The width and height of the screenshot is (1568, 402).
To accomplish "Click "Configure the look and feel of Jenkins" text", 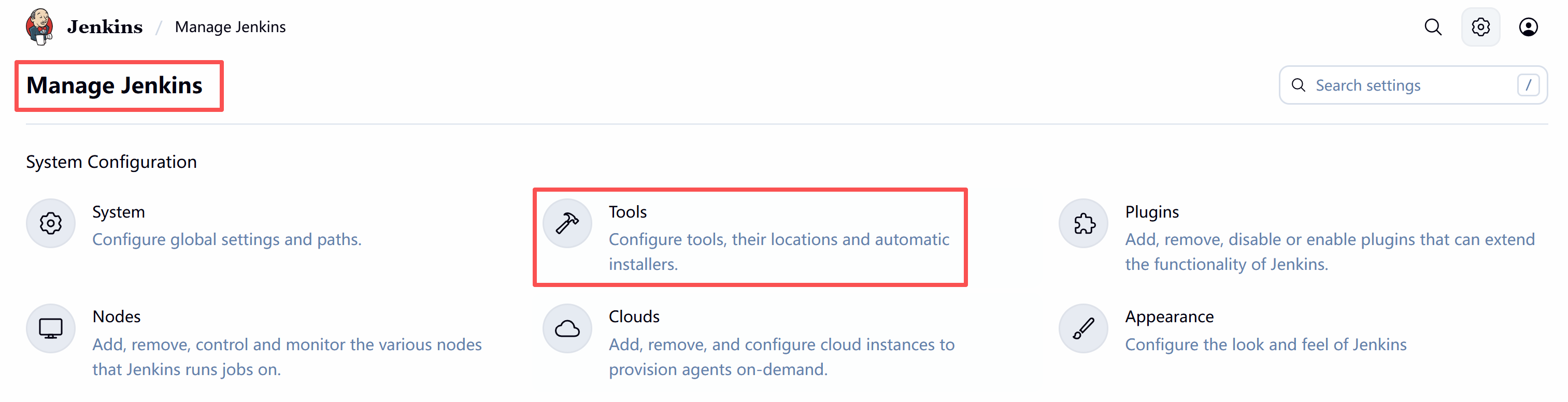I will pyautogui.click(x=1265, y=345).
